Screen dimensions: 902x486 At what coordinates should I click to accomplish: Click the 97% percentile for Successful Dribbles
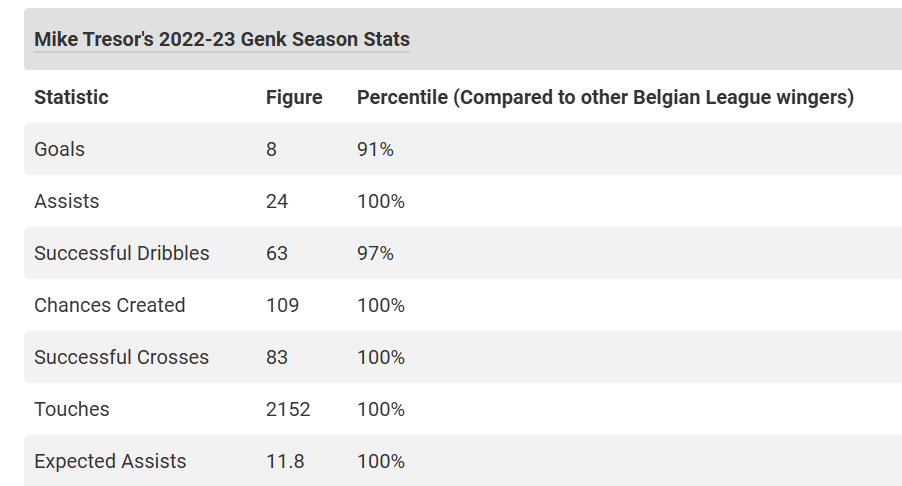375,253
